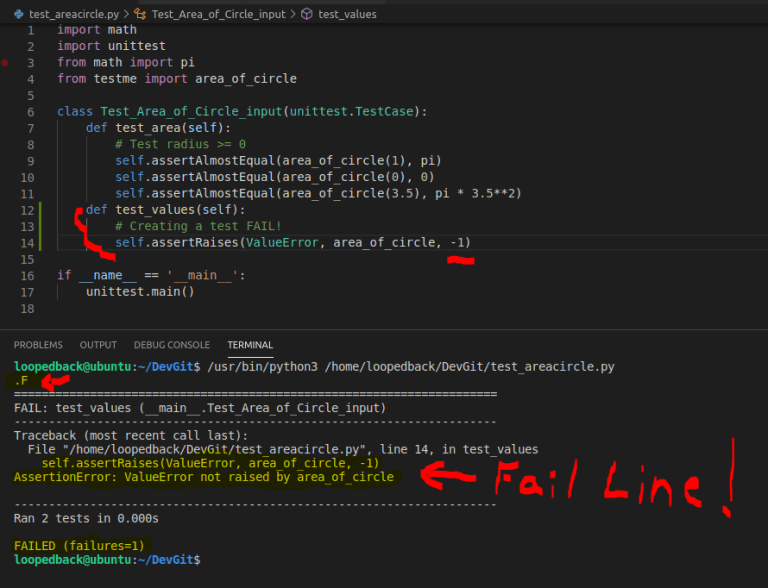Click line number 14
768x588 pixels.
(27, 244)
